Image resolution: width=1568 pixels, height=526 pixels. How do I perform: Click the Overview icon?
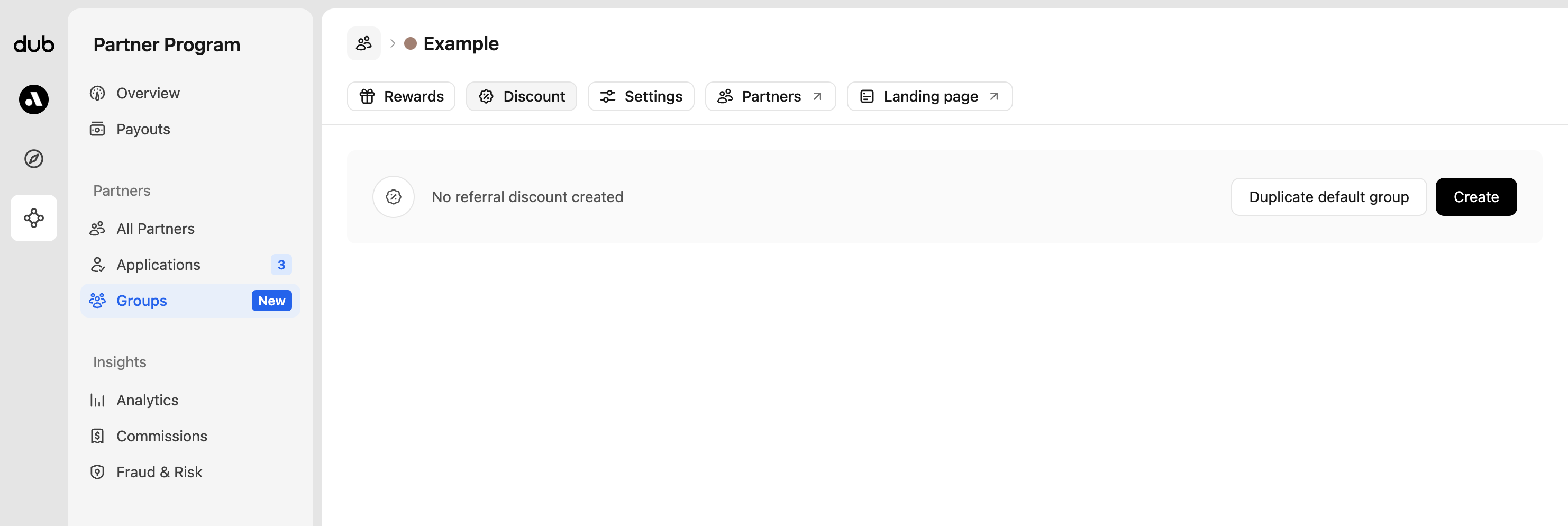(x=97, y=93)
